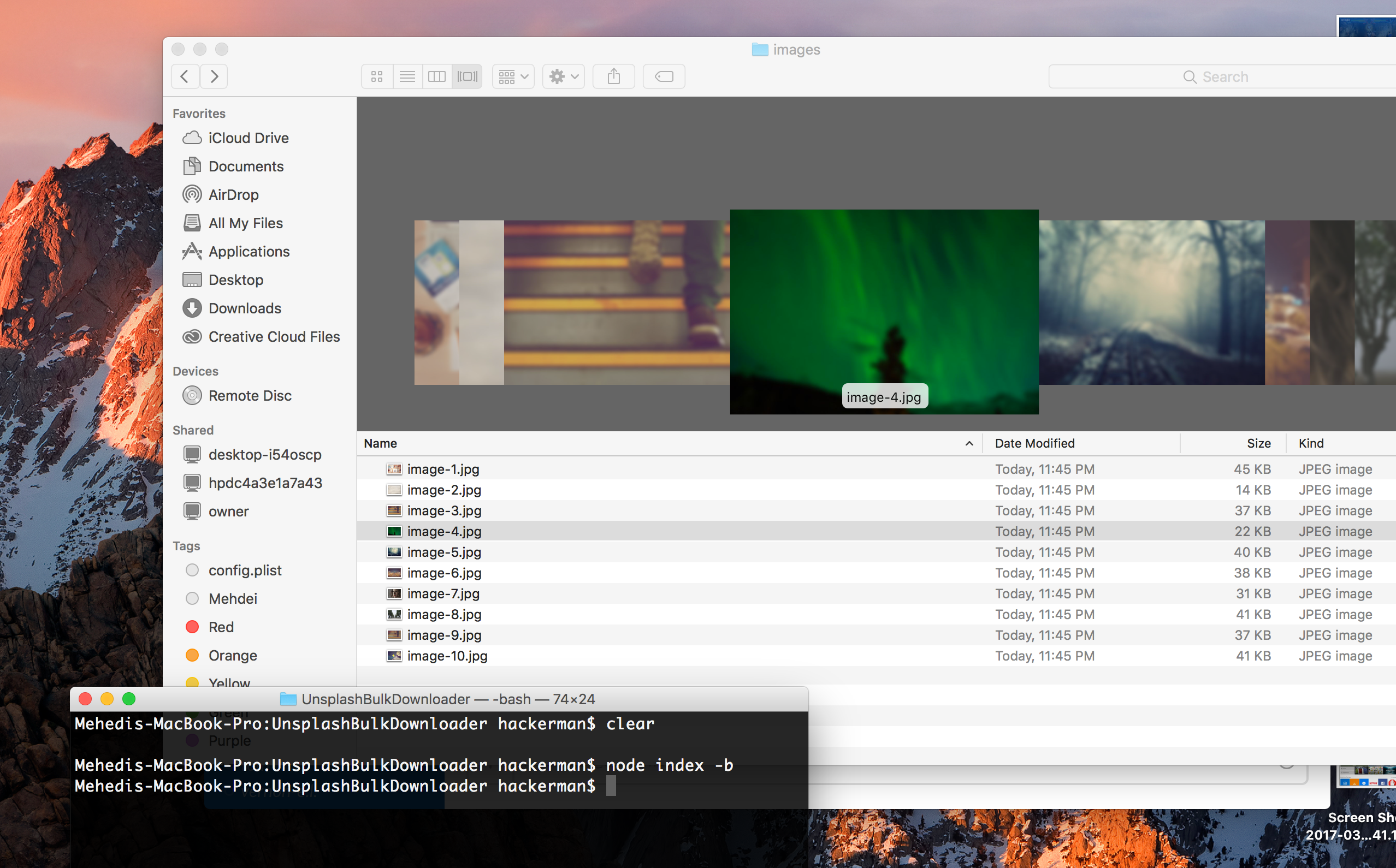
Task: Select the config.plist tag circle
Action: tap(192, 570)
